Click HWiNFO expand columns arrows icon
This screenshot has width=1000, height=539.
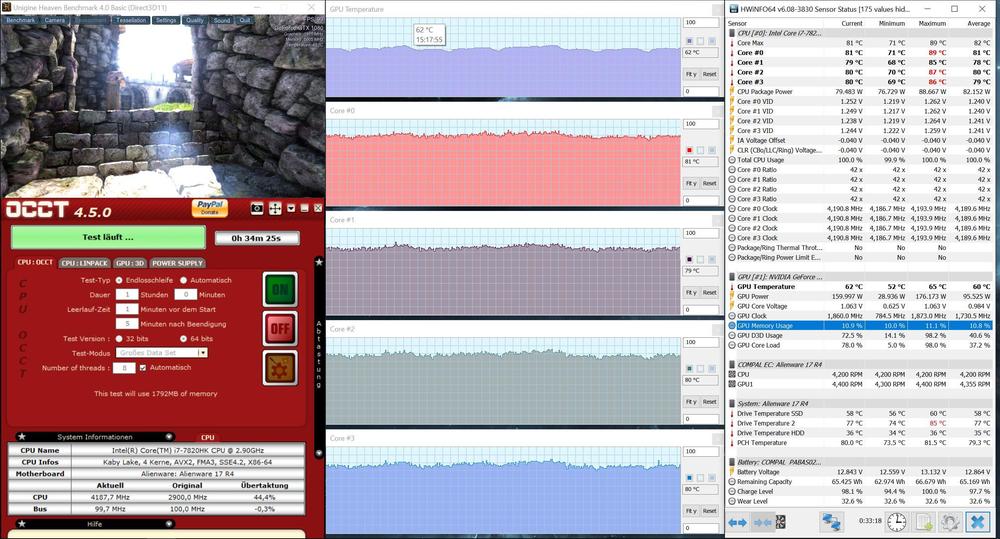point(737,522)
